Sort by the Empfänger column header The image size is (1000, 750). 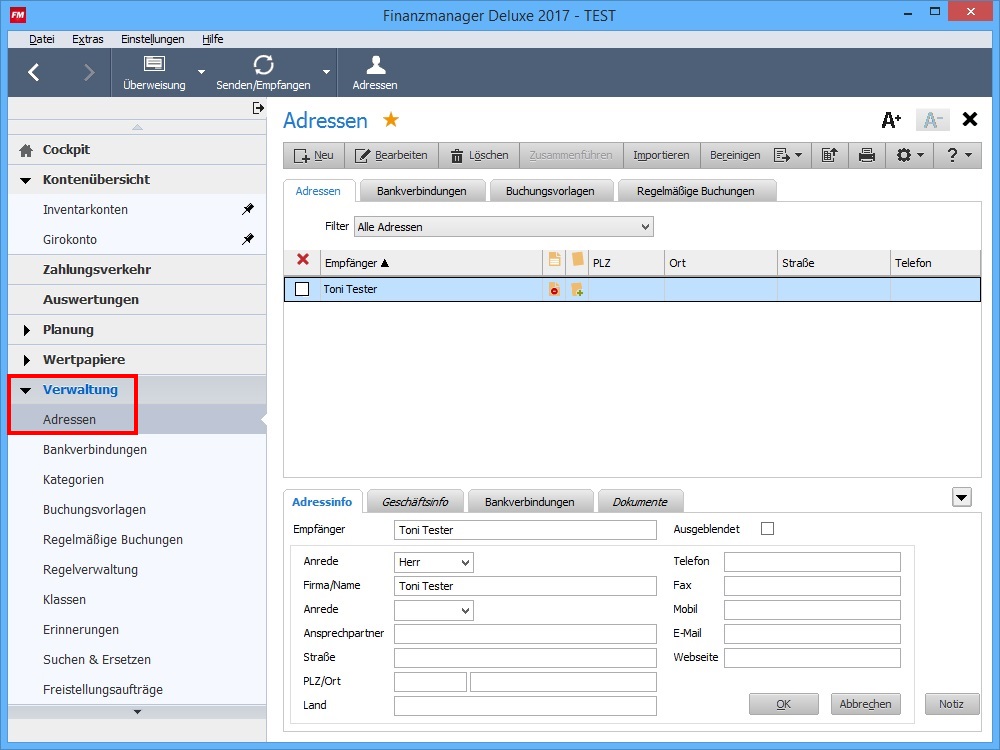click(432, 263)
